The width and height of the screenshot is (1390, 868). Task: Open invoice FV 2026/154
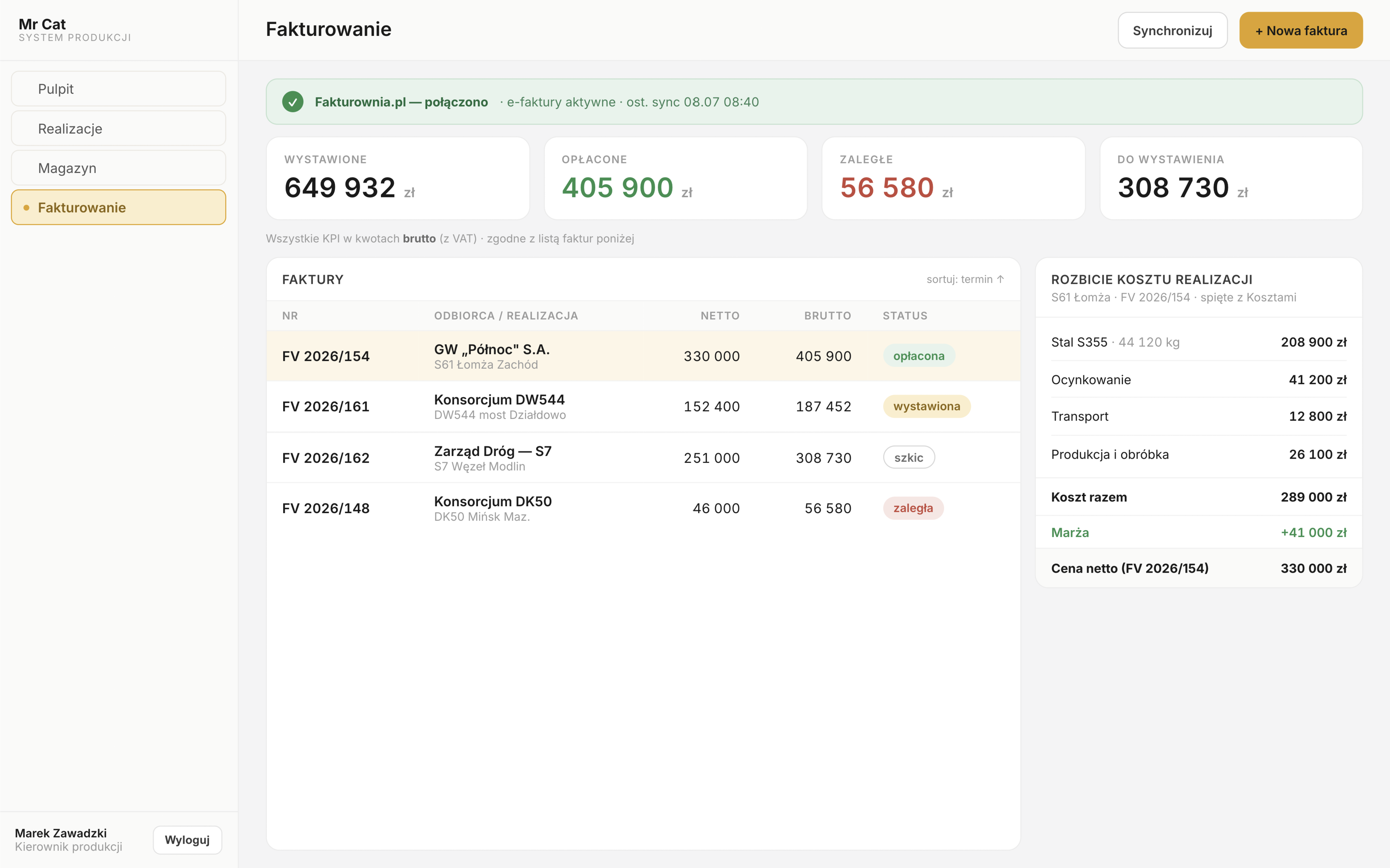coord(643,356)
